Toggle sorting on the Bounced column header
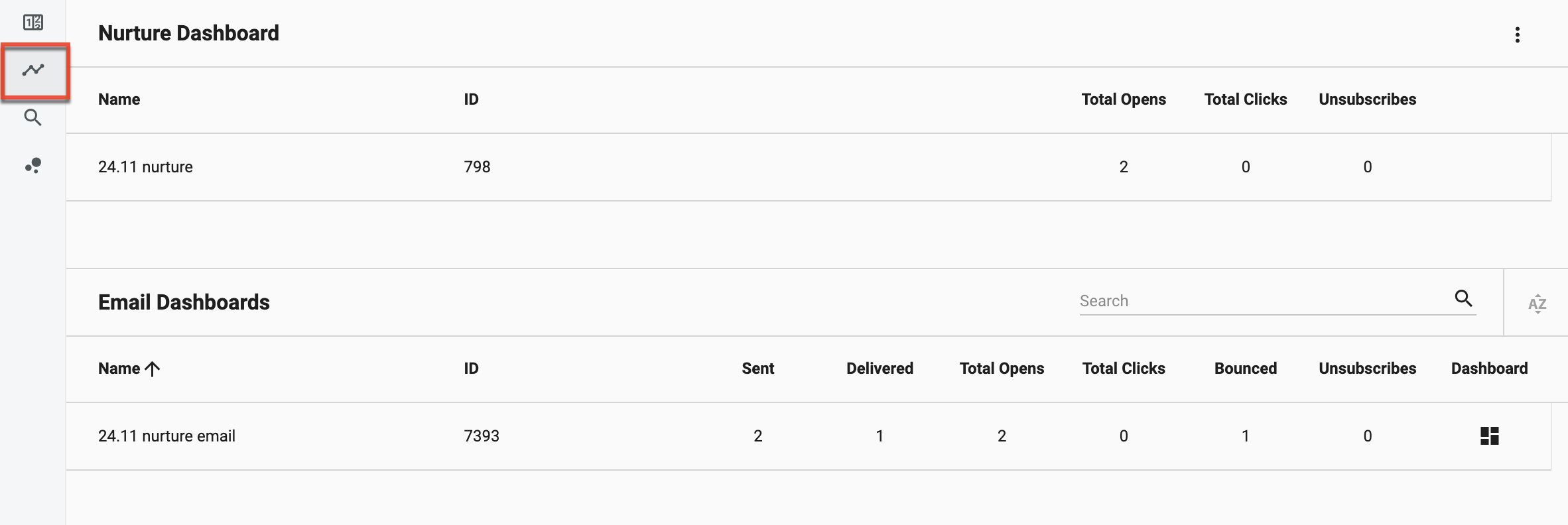Image resolution: width=1568 pixels, height=525 pixels. point(1244,369)
